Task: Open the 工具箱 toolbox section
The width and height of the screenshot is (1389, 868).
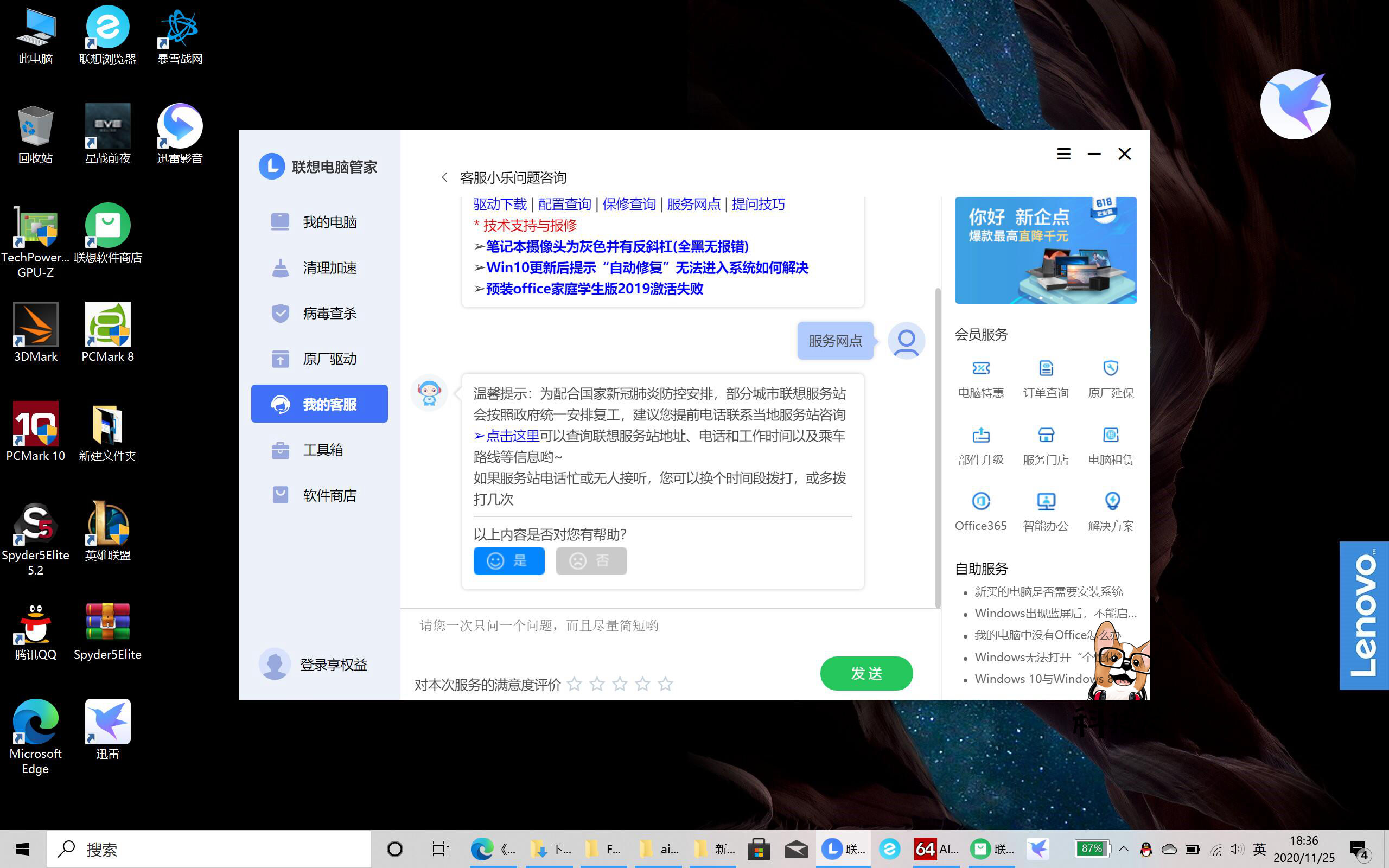Action: 323,450
